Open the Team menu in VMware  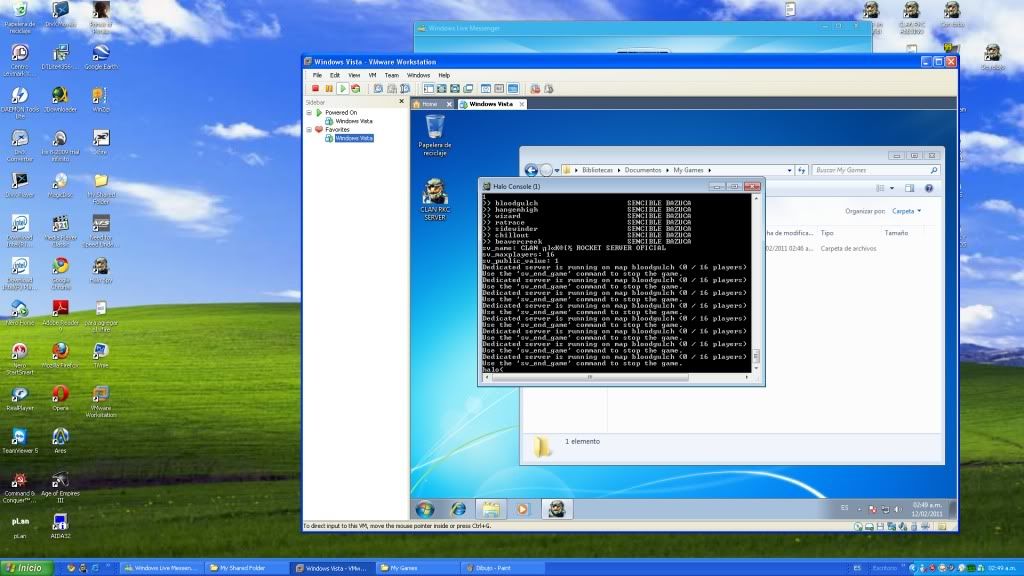(392, 76)
